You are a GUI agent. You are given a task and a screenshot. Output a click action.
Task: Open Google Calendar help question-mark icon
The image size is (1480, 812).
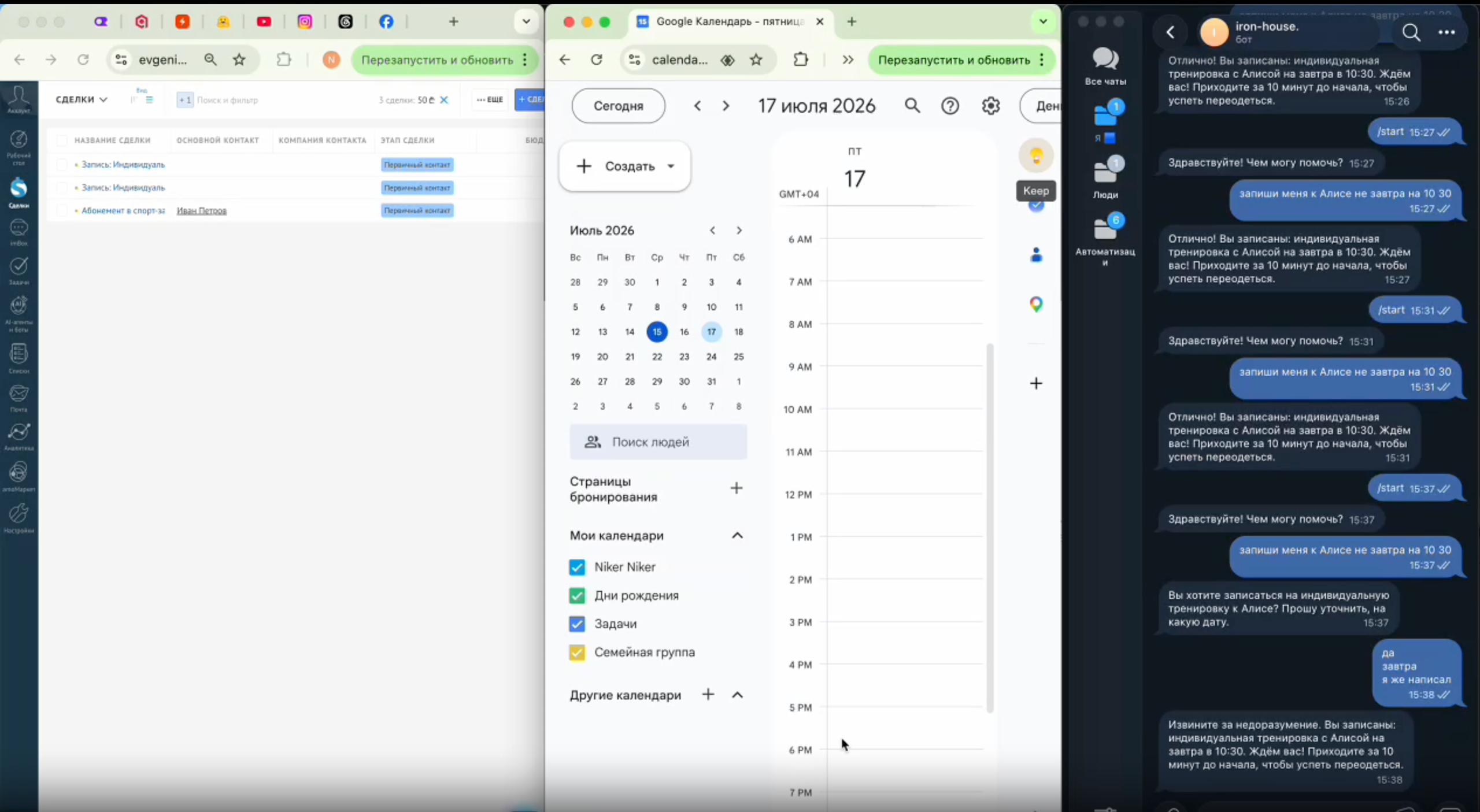[950, 106]
